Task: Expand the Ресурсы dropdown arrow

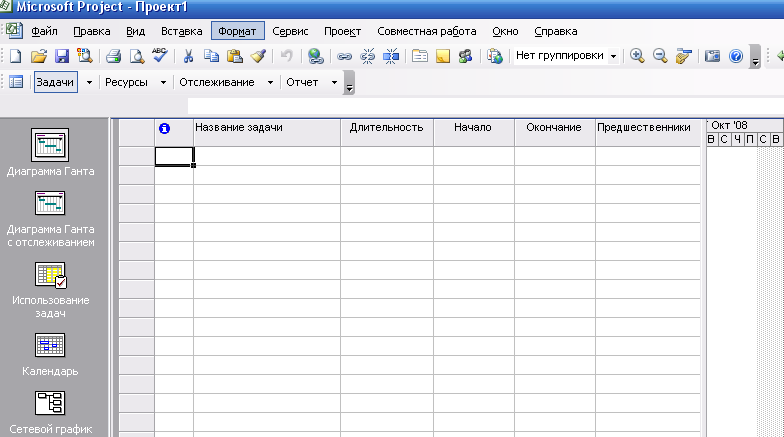Action: [163, 82]
